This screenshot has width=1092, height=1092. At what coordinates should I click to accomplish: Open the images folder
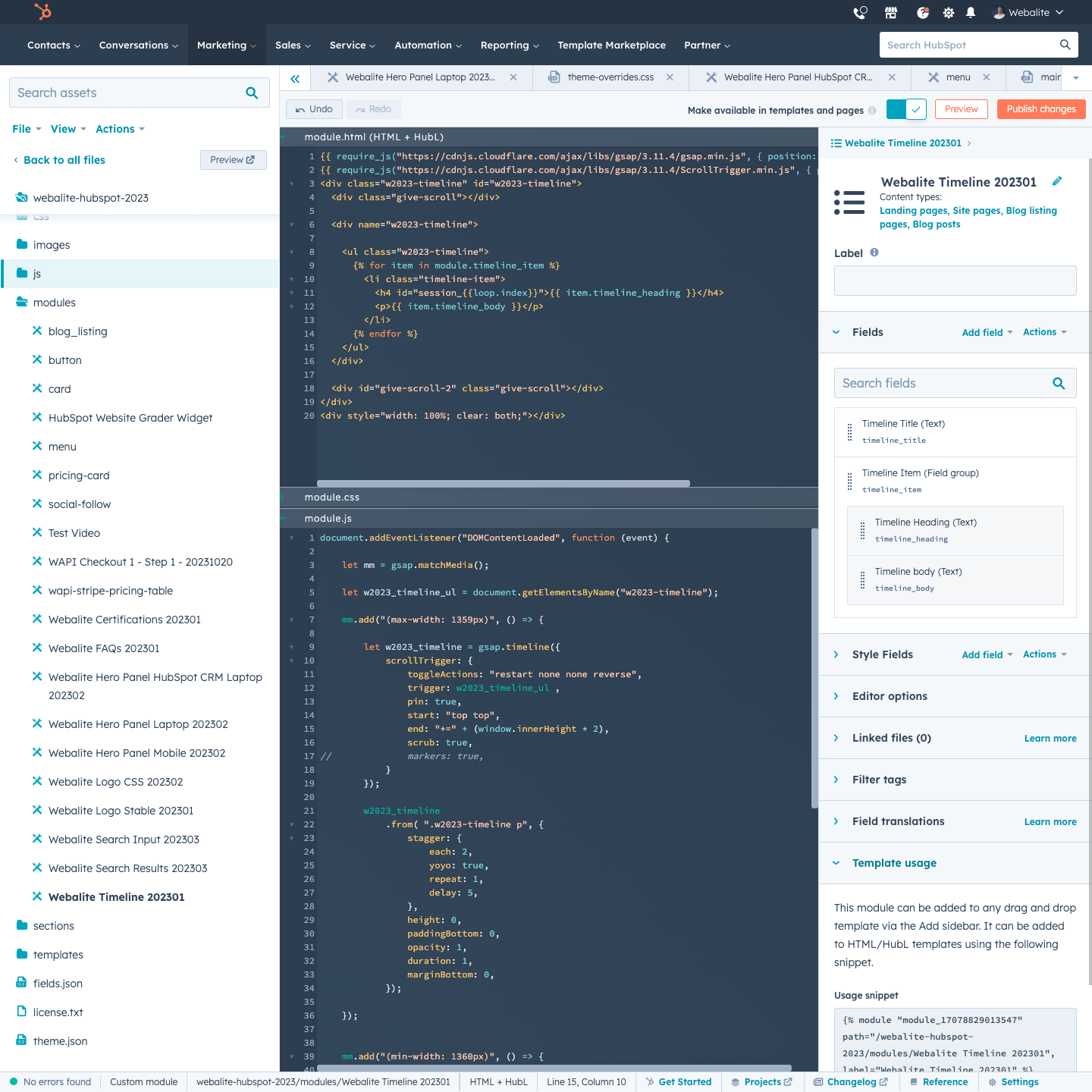(x=52, y=245)
